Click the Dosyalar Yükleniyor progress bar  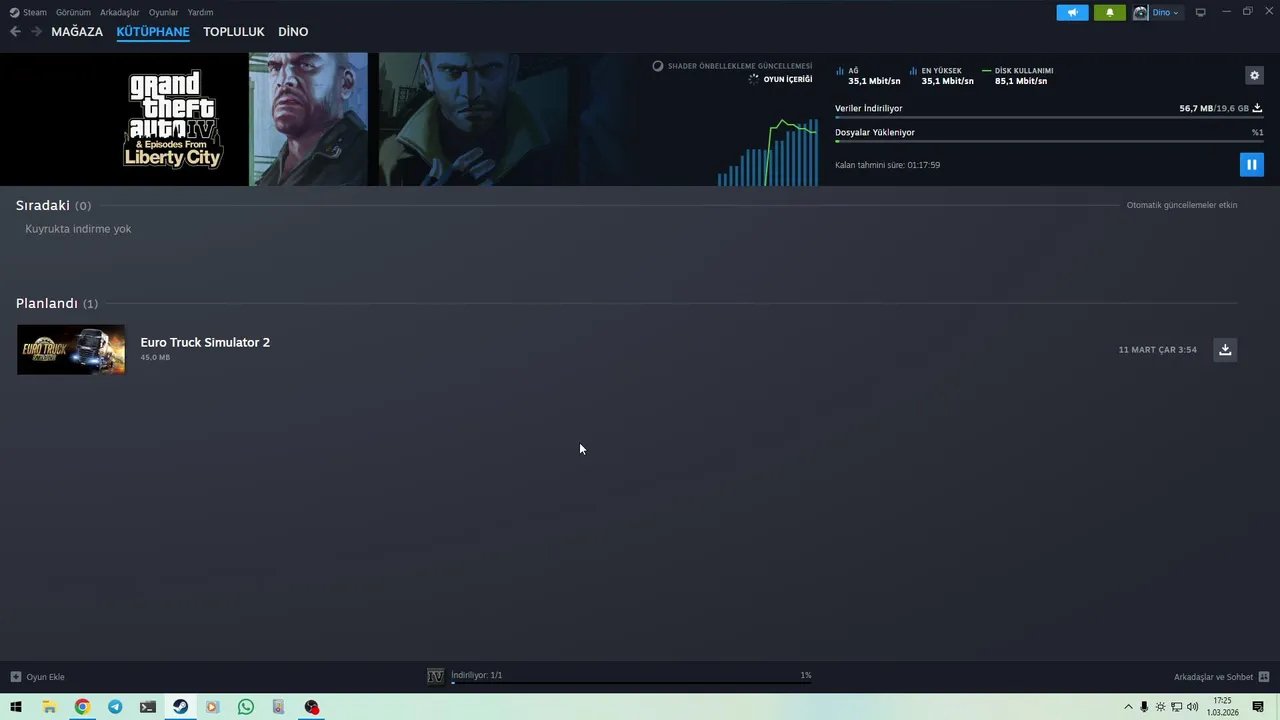[1049, 142]
